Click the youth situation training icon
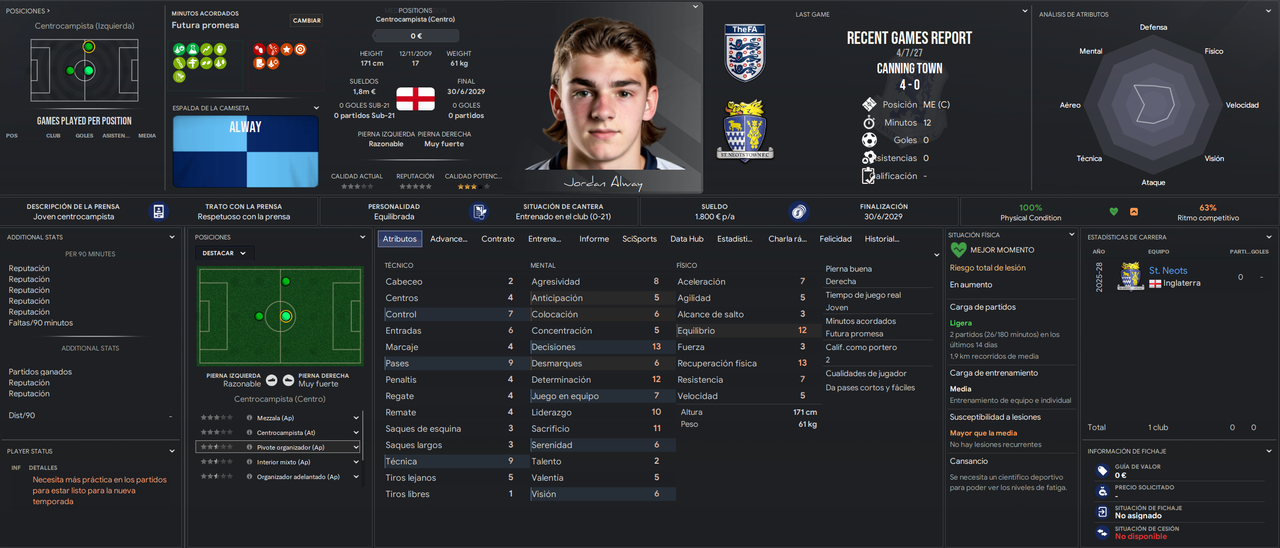The height and width of the screenshot is (548, 1280). [480, 212]
